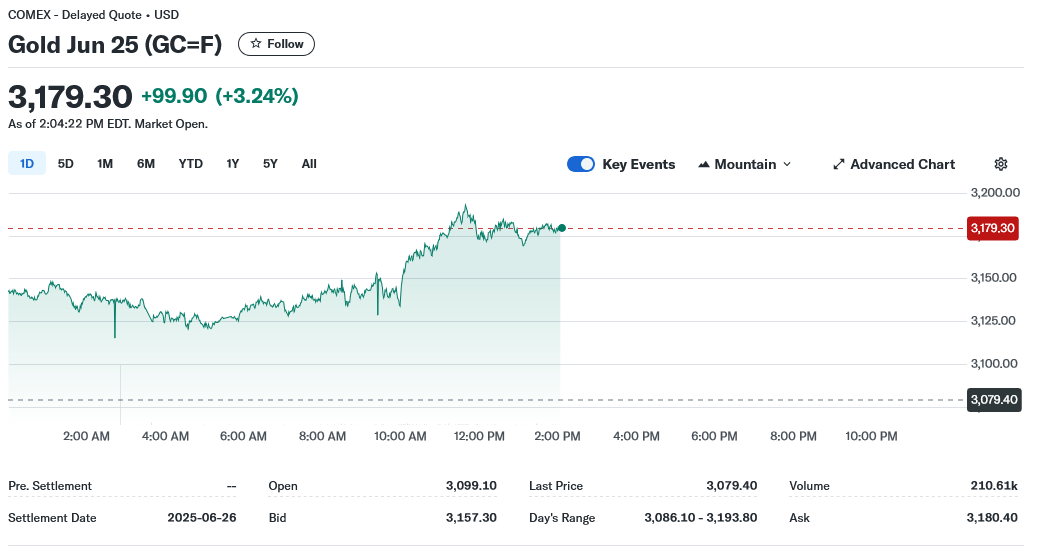Image resolution: width=1037 pixels, height=554 pixels.
Task: Click the Pre. Settlement label
Action: pyautogui.click(x=50, y=486)
